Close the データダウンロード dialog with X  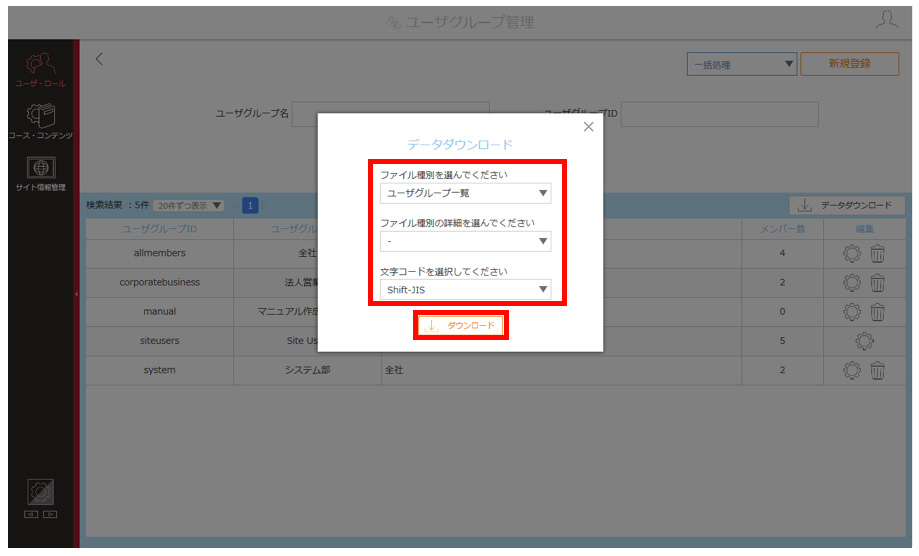pos(588,127)
